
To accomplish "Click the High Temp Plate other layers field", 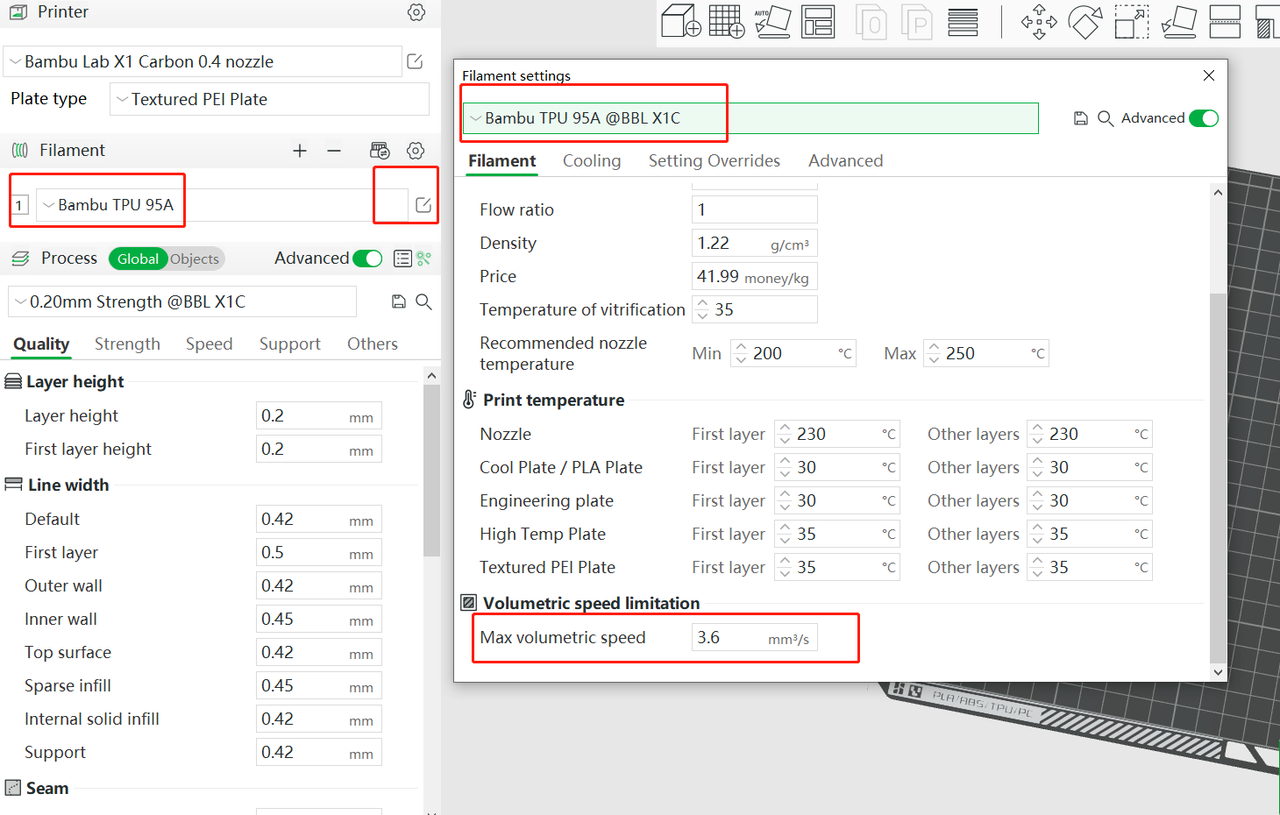I will (1089, 534).
